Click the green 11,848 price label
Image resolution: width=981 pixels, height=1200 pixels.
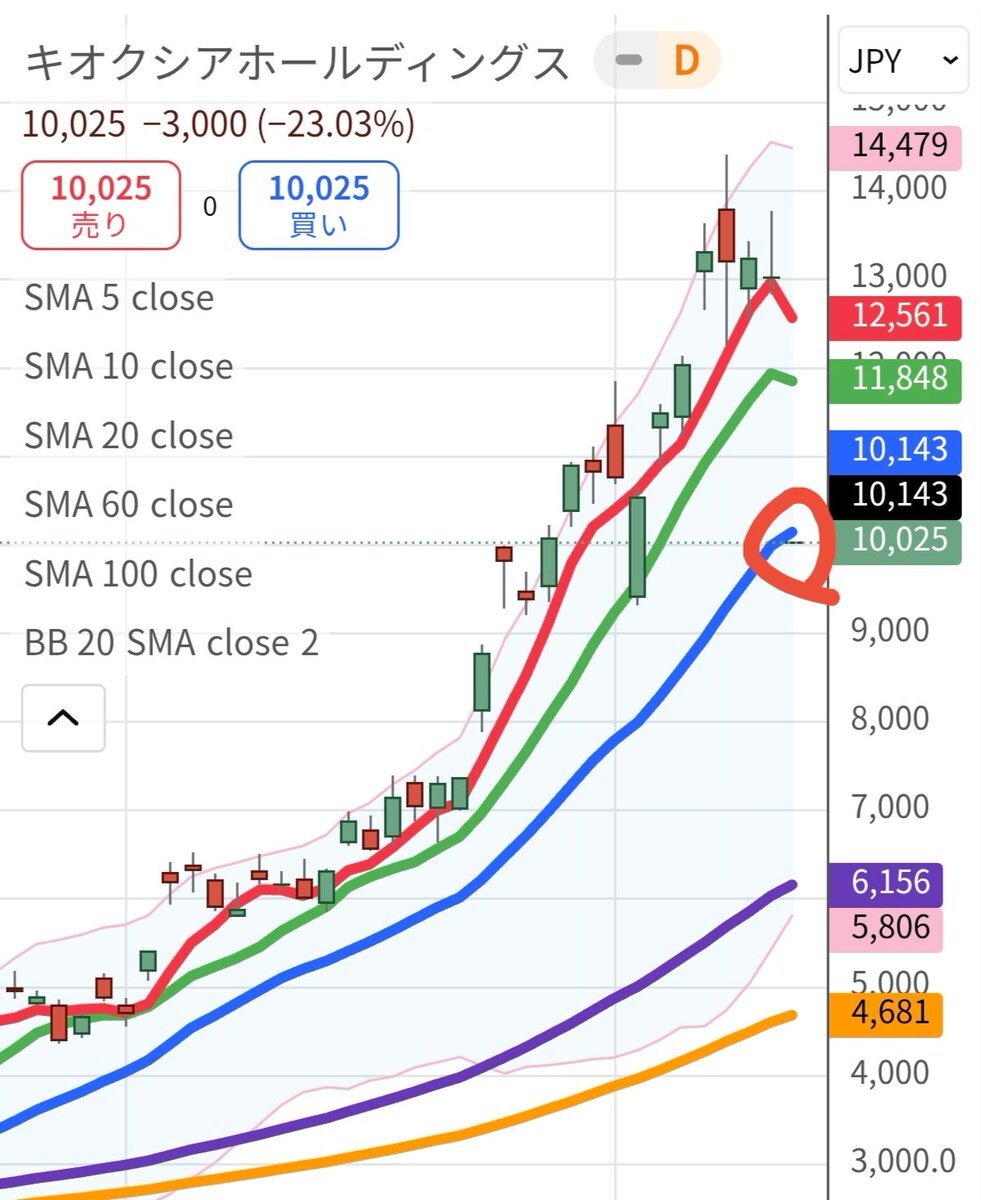coord(897,380)
